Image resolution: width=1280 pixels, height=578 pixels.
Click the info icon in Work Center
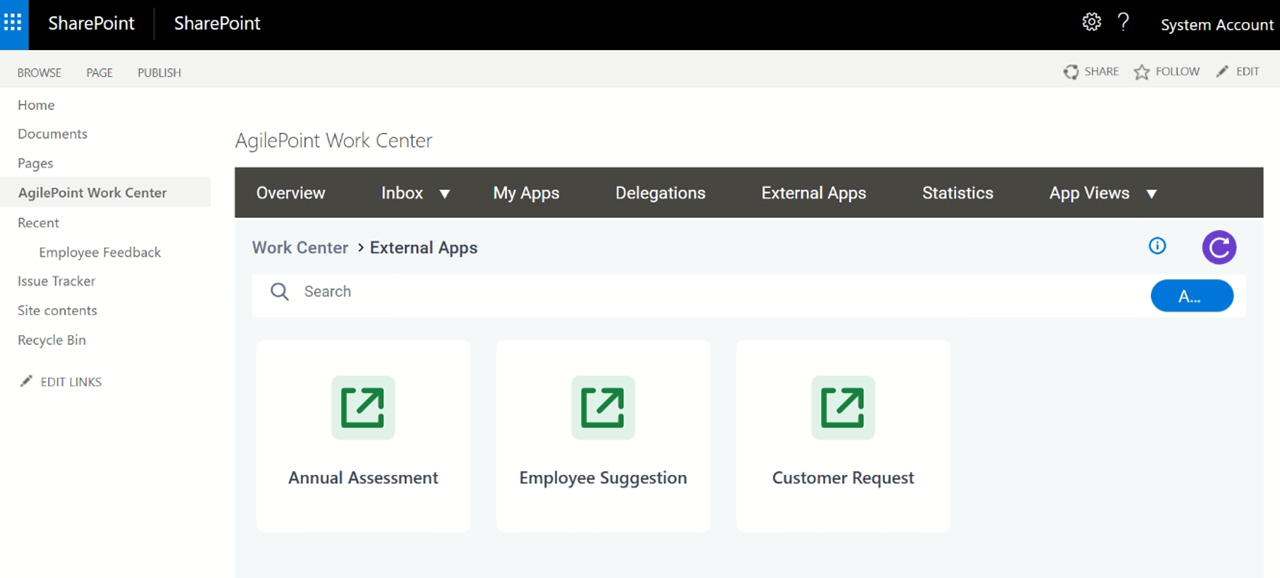coord(1157,246)
